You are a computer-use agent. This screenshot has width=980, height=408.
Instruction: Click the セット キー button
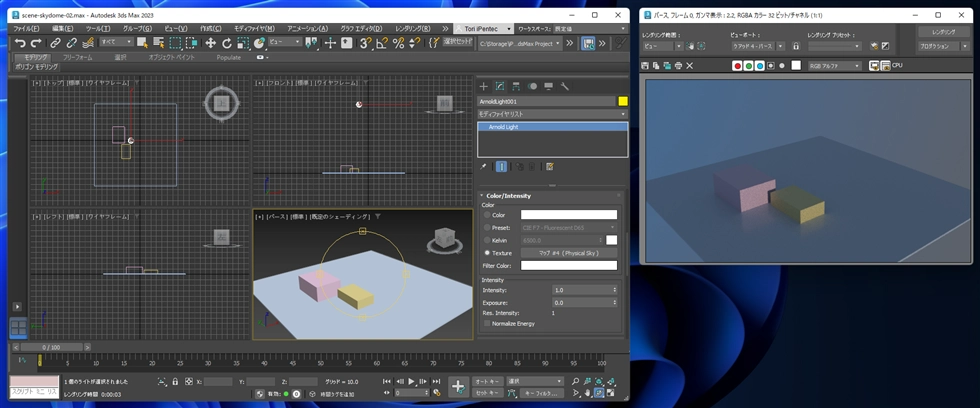(488, 393)
